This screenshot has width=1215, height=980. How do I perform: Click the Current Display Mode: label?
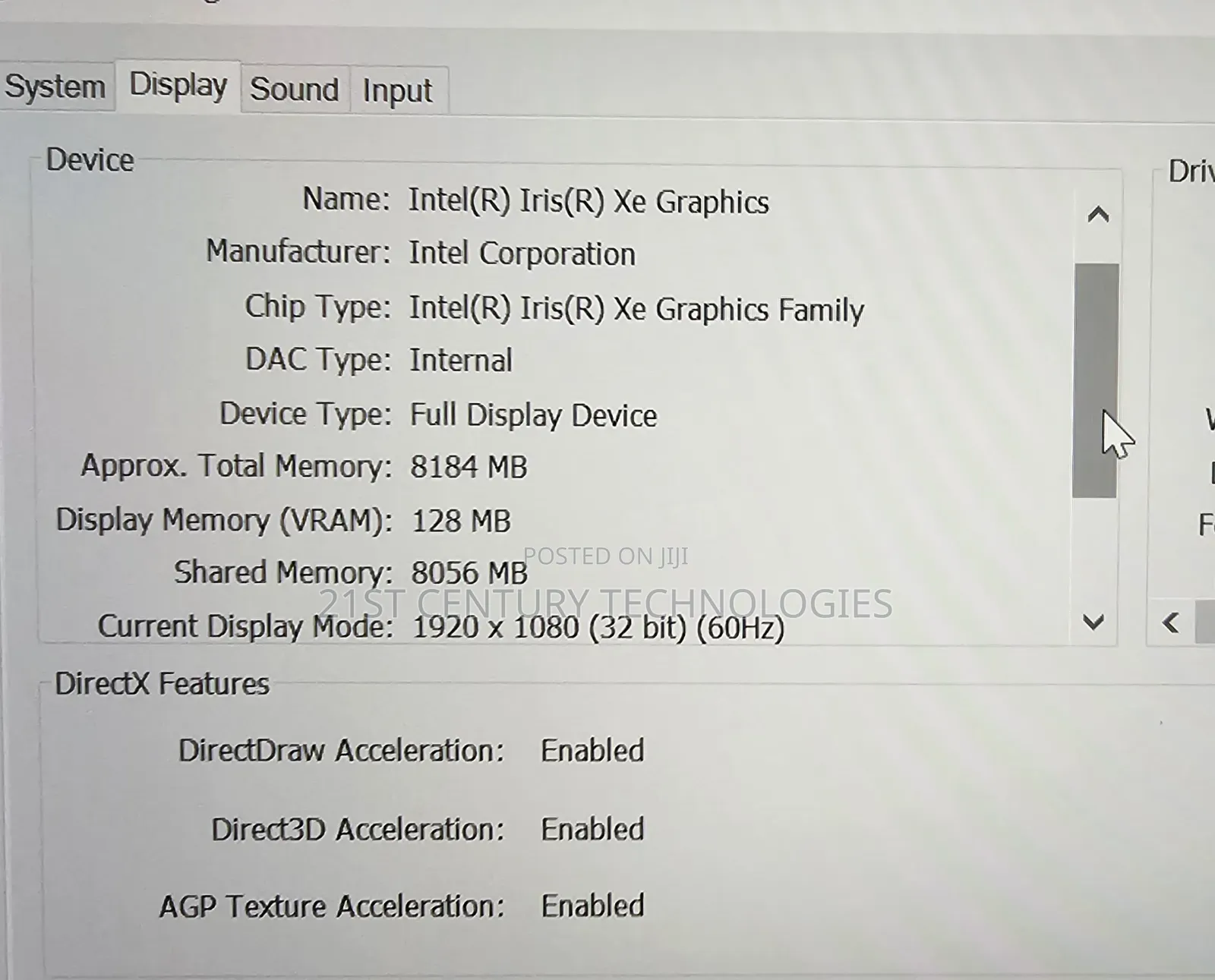(x=246, y=627)
